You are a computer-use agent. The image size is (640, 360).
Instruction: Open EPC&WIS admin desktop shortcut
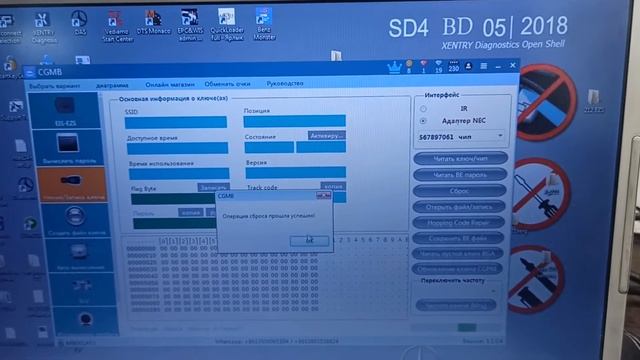click(190, 25)
